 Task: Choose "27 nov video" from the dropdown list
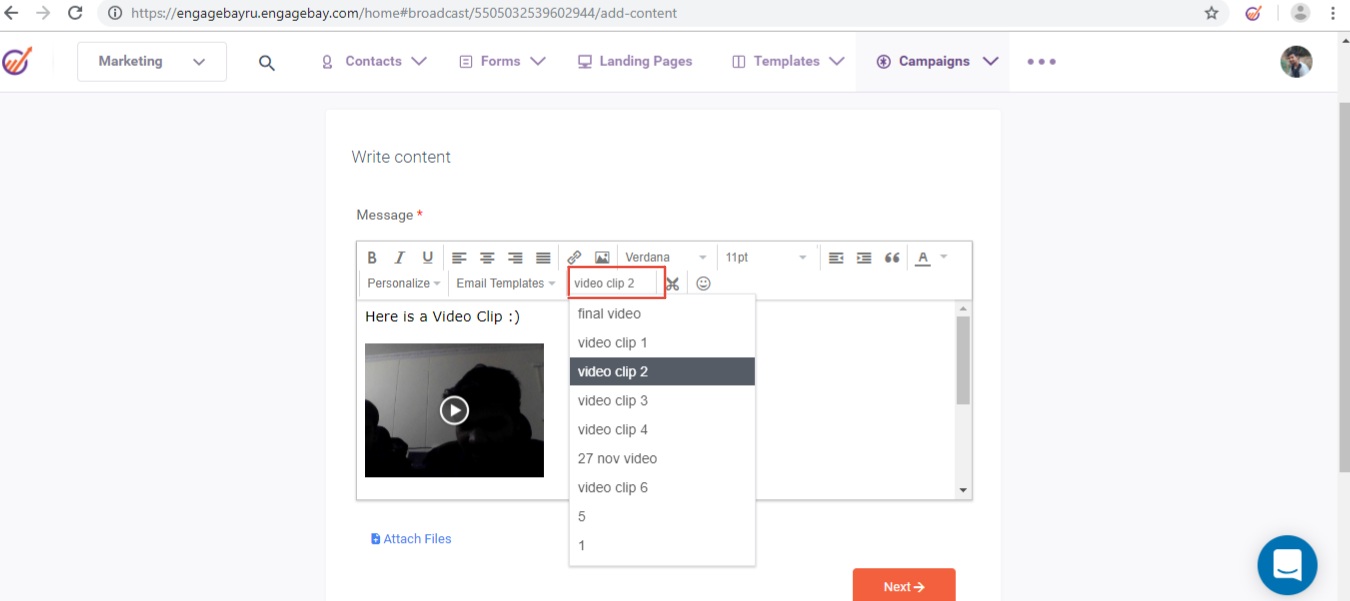pos(617,459)
